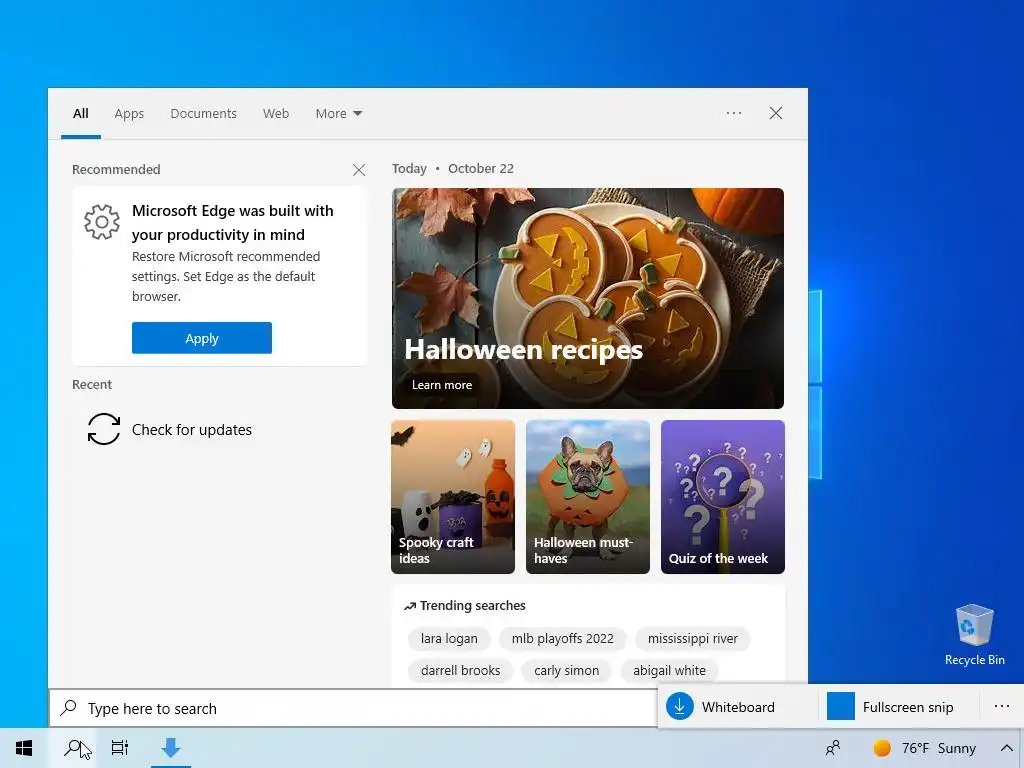
Task: Search trending term darrell brooks
Action: point(460,670)
